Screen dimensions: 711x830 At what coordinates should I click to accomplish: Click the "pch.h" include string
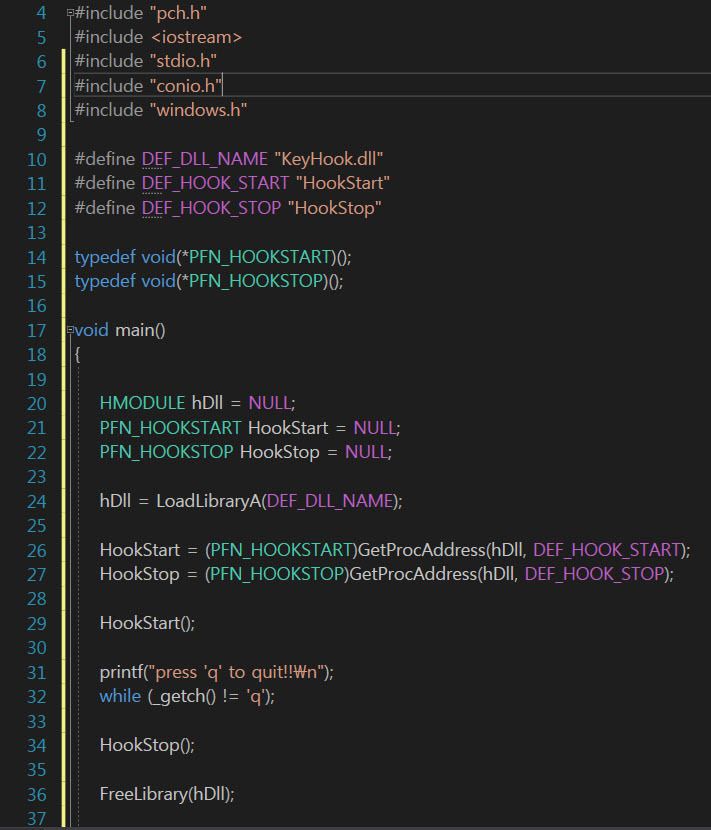(x=178, y=13)
